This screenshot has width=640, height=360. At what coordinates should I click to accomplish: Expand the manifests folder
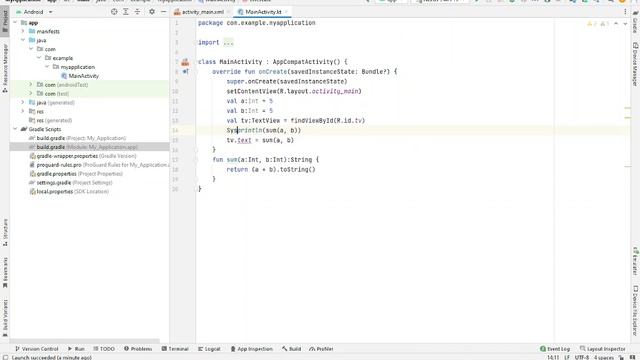coord(23,31)
